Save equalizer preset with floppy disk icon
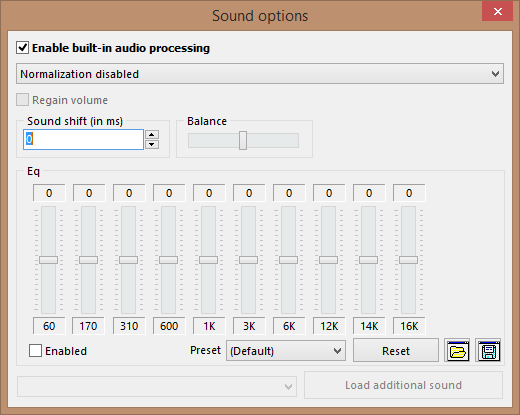 [x=489, y=350]
